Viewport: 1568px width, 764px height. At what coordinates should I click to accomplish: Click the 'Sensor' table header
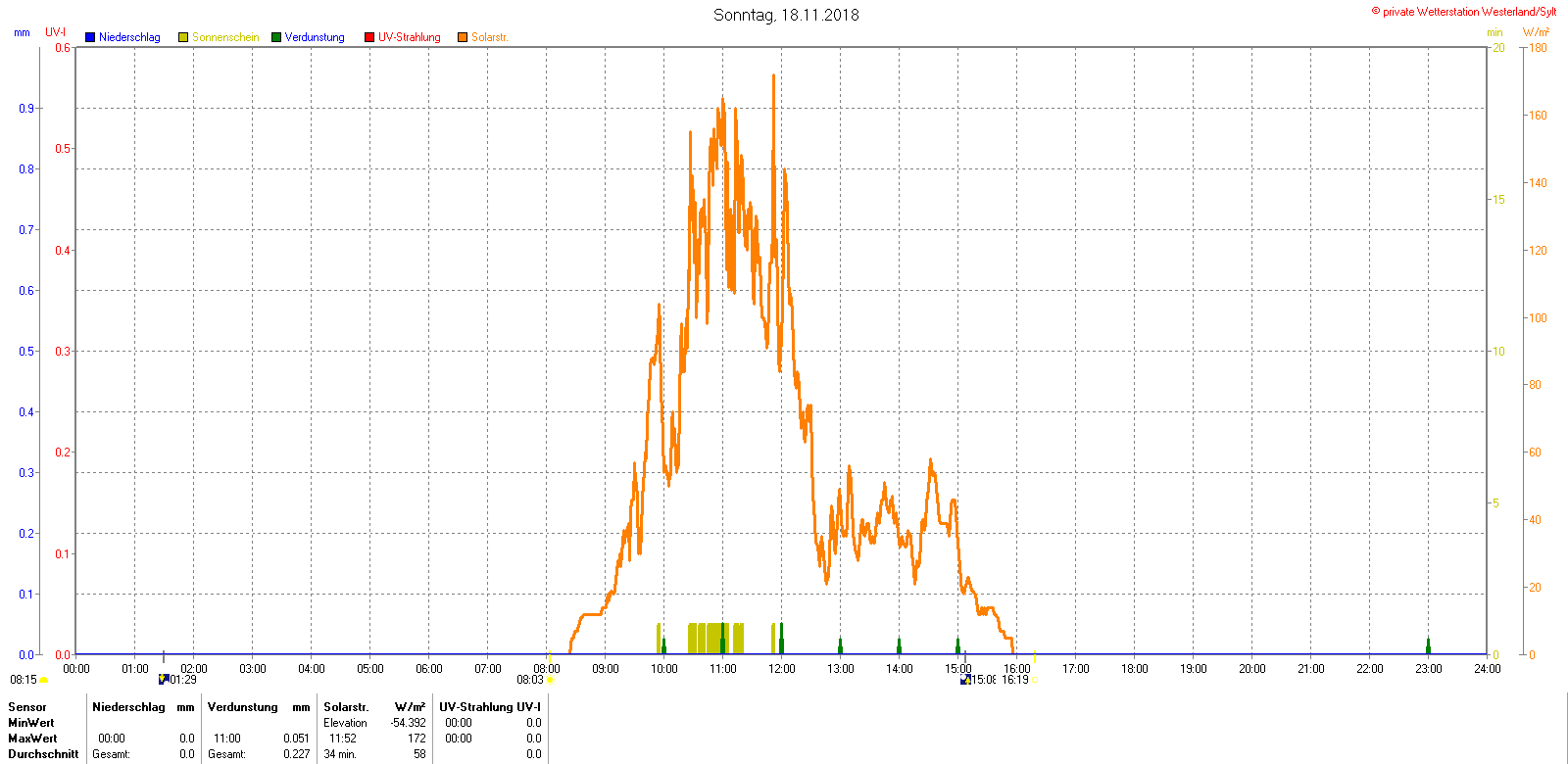click(27, 707)
